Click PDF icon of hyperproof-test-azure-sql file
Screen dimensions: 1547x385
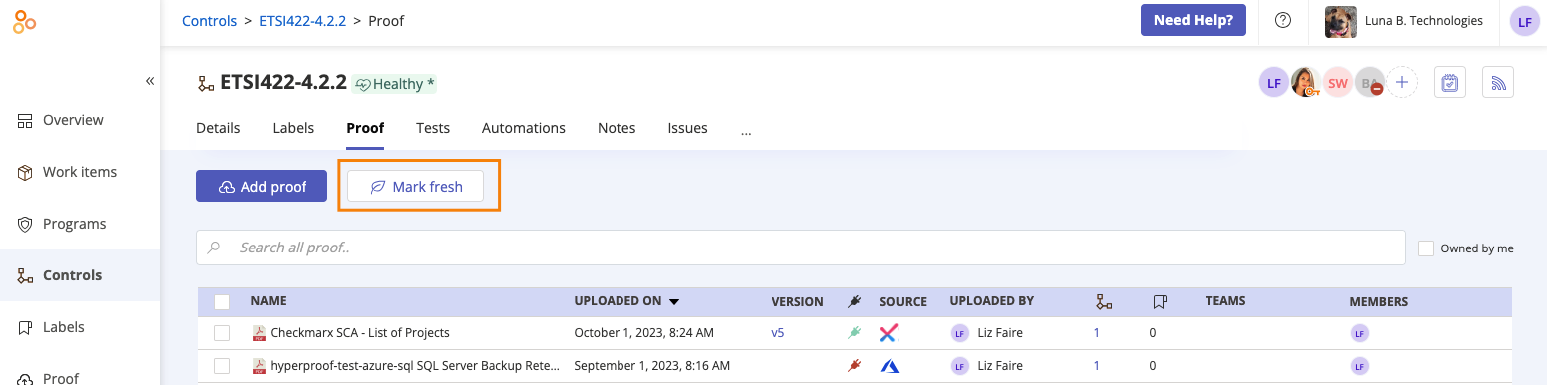click(259, 366)
